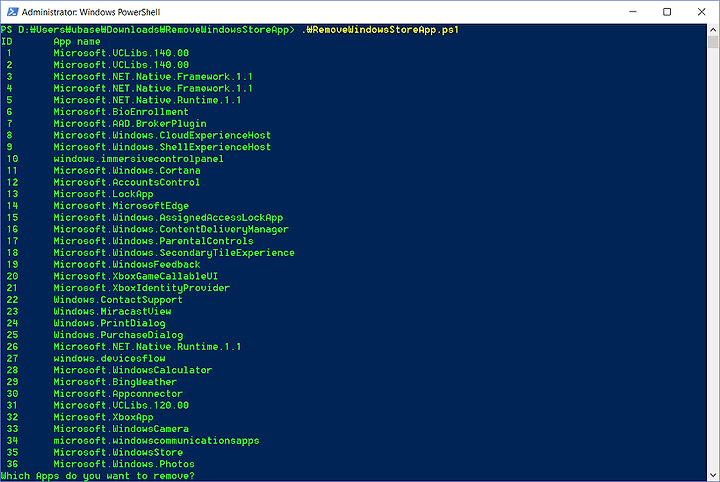
Task: Click the Microsoft.Appconnector entry
Action: (x=118, y=394)
